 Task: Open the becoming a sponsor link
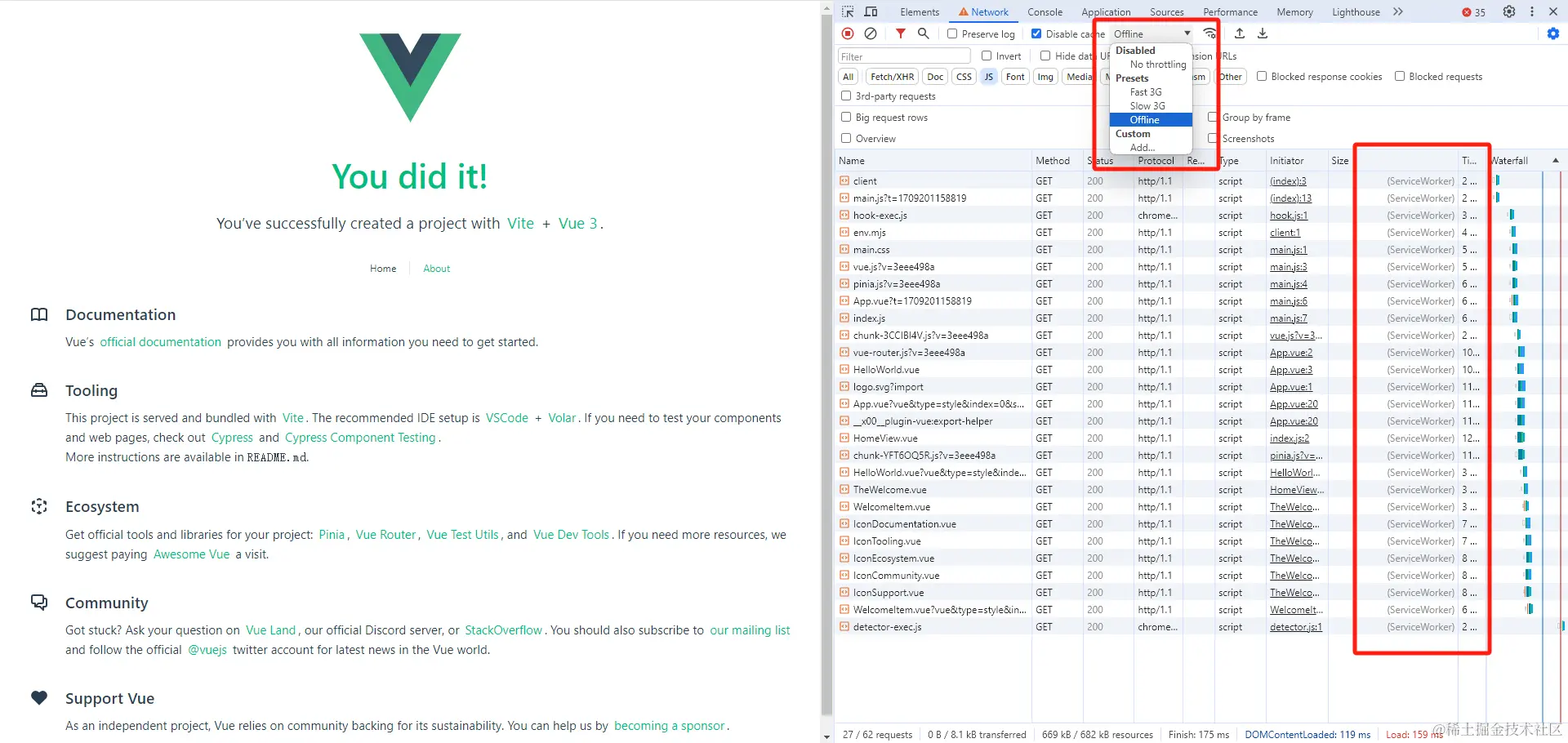(669, 726)
